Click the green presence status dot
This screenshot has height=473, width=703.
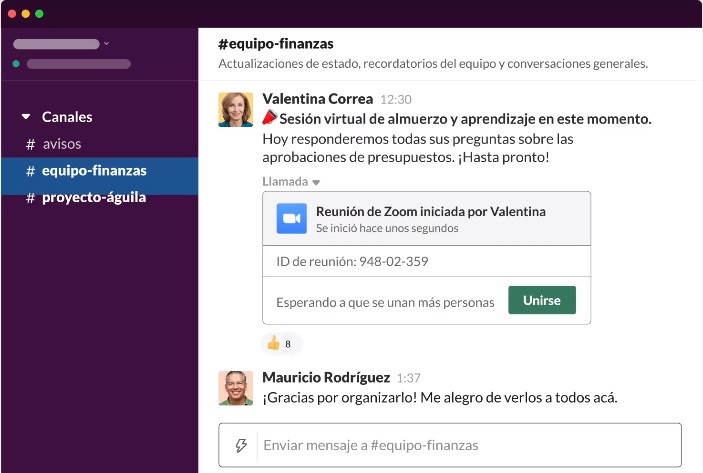(x=16, y=64)
